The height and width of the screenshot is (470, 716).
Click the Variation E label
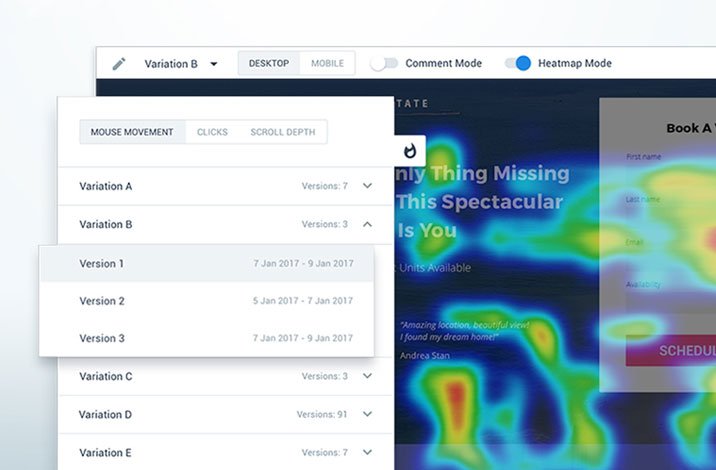click(105, 453)
